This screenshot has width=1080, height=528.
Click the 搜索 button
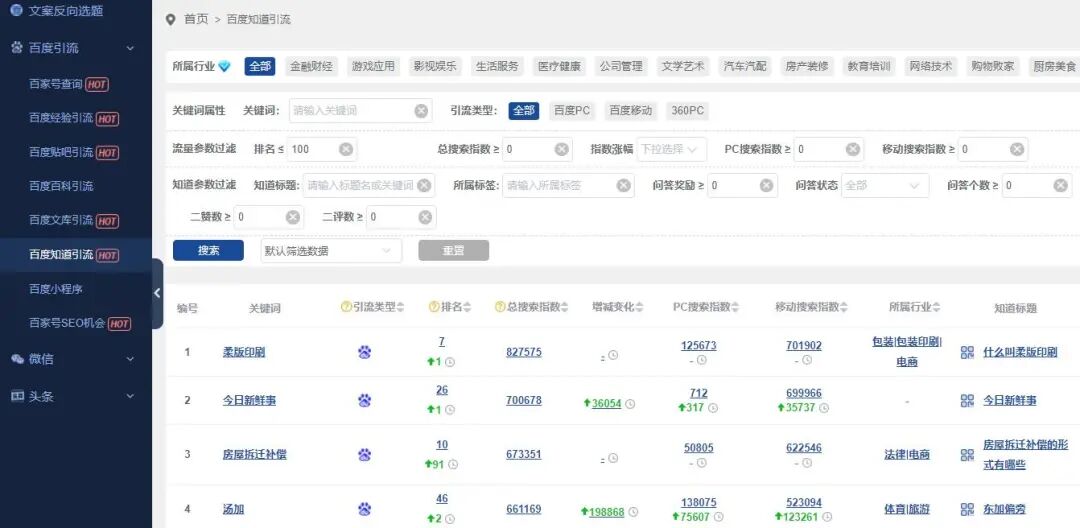pos(208,251)
